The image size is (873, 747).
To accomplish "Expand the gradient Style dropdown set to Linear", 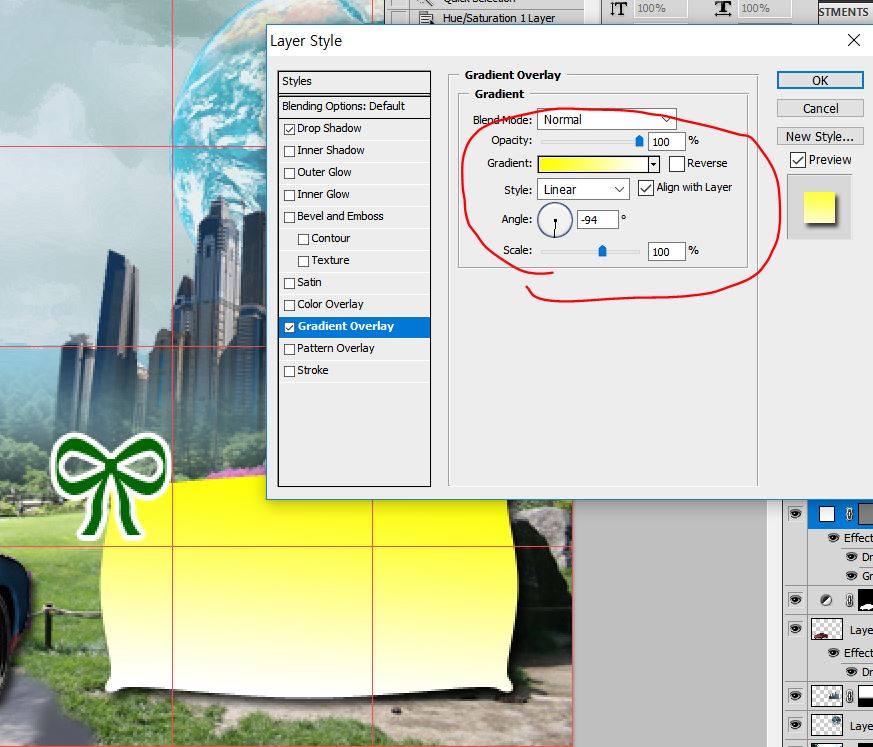I will point(584,189).
